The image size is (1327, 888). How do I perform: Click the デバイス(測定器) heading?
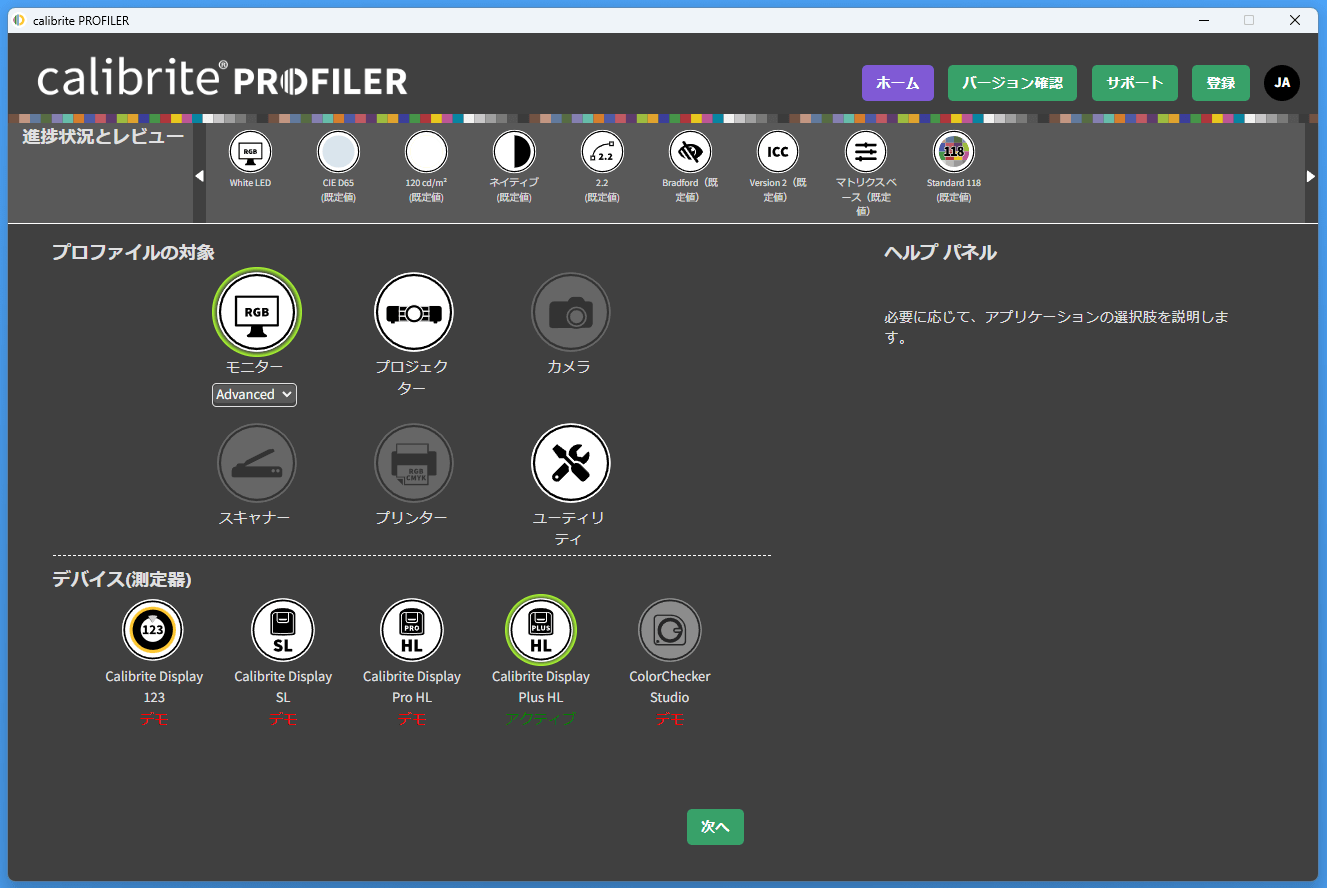tap(122, 579)
